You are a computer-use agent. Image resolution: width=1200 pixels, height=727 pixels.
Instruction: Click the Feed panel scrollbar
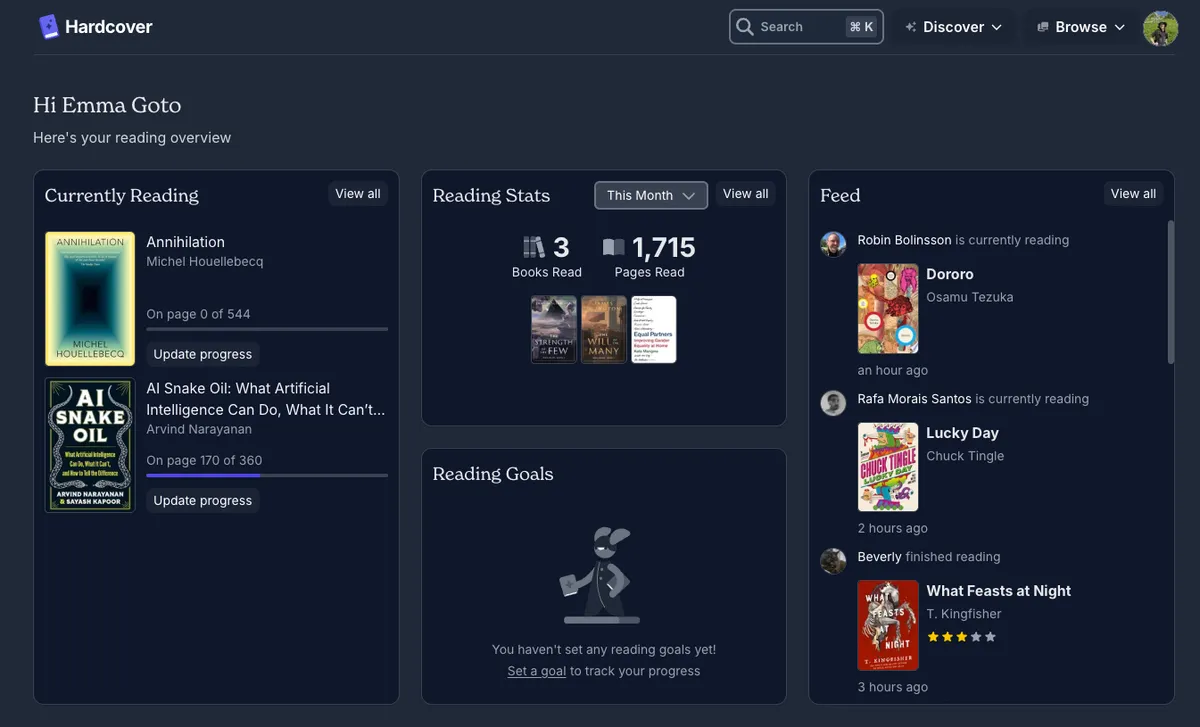pyautogui.click(x=1170, y=292)
